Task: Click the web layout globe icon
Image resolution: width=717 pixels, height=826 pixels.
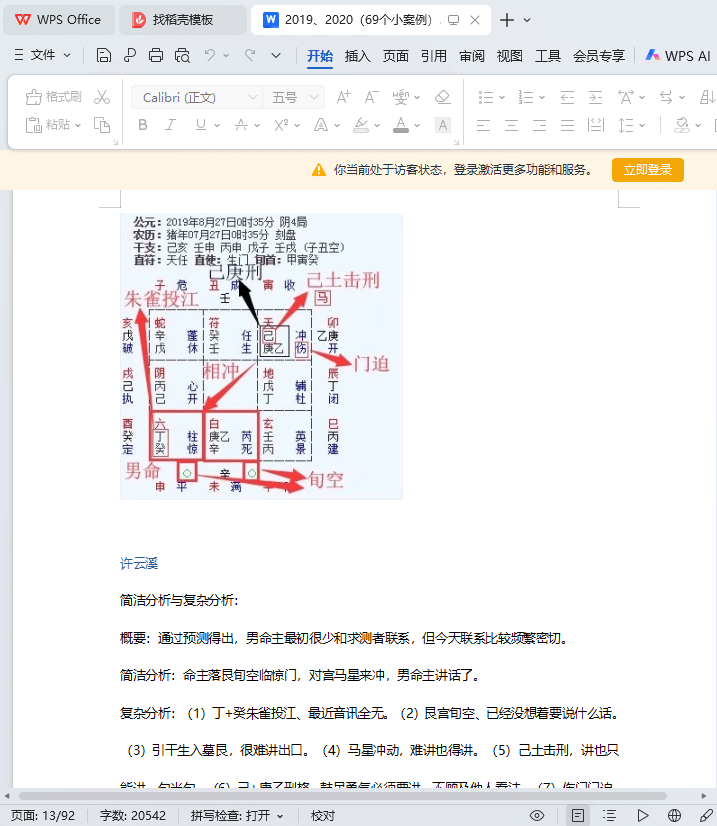Action: 674,815
